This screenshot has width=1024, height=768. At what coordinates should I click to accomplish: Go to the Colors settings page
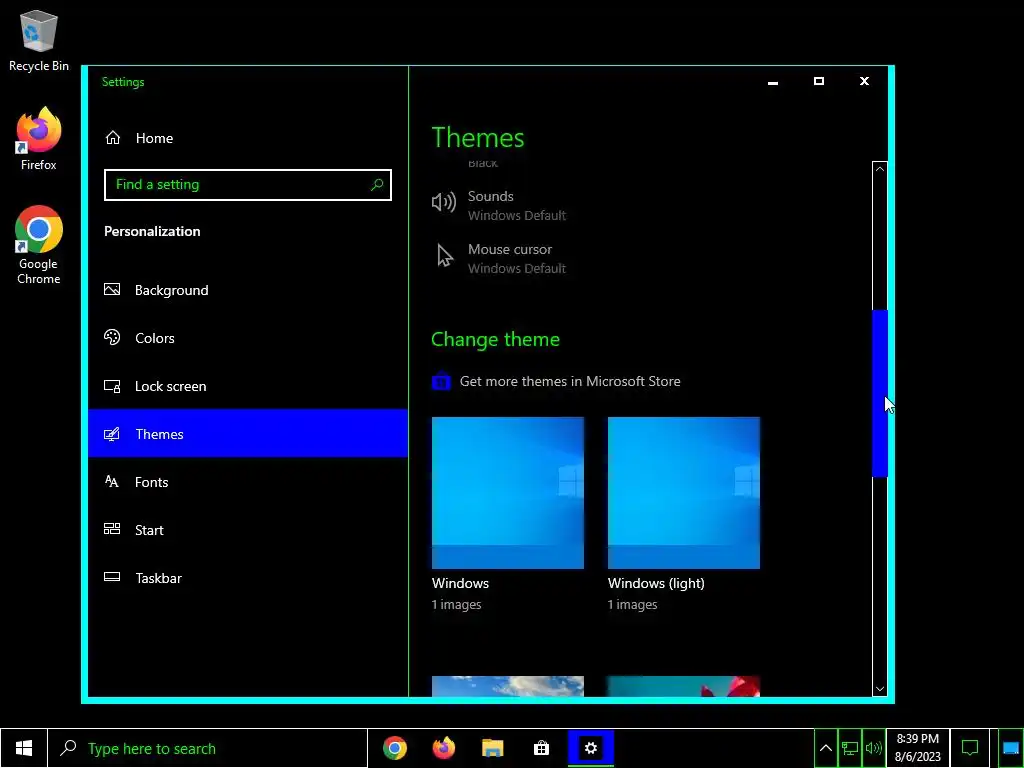(248, 338)
